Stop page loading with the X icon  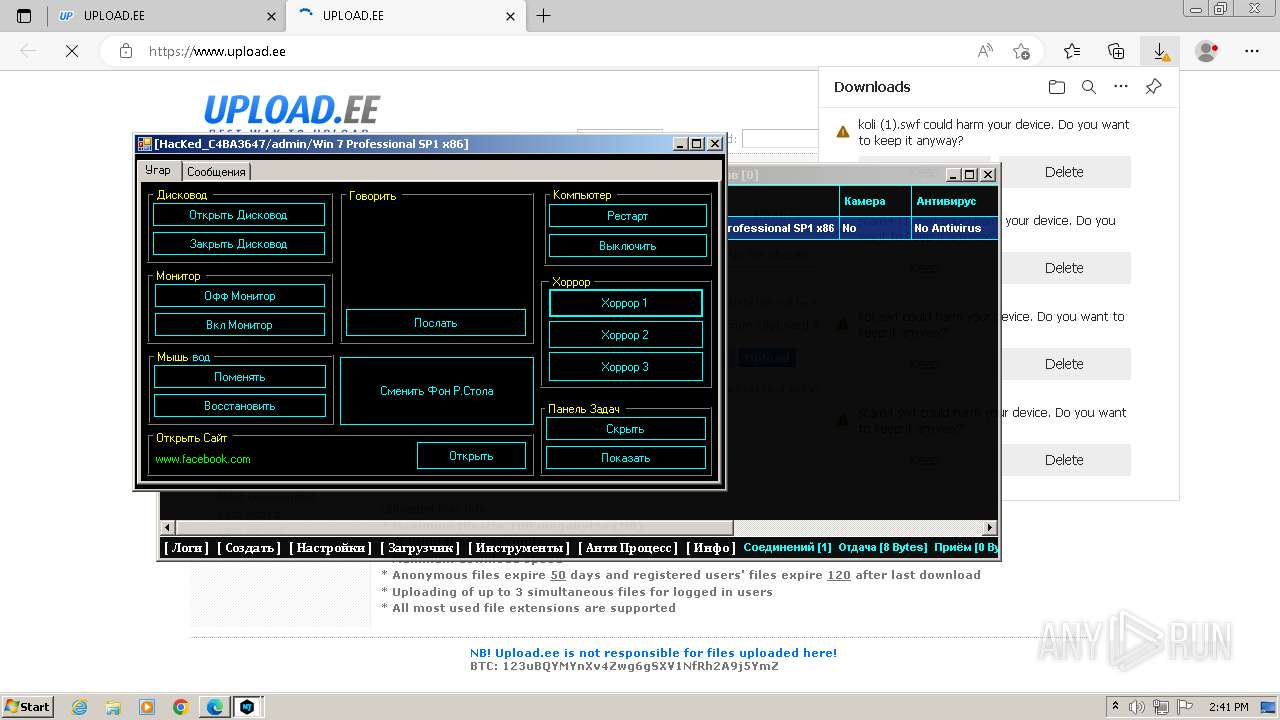point(72,51)
